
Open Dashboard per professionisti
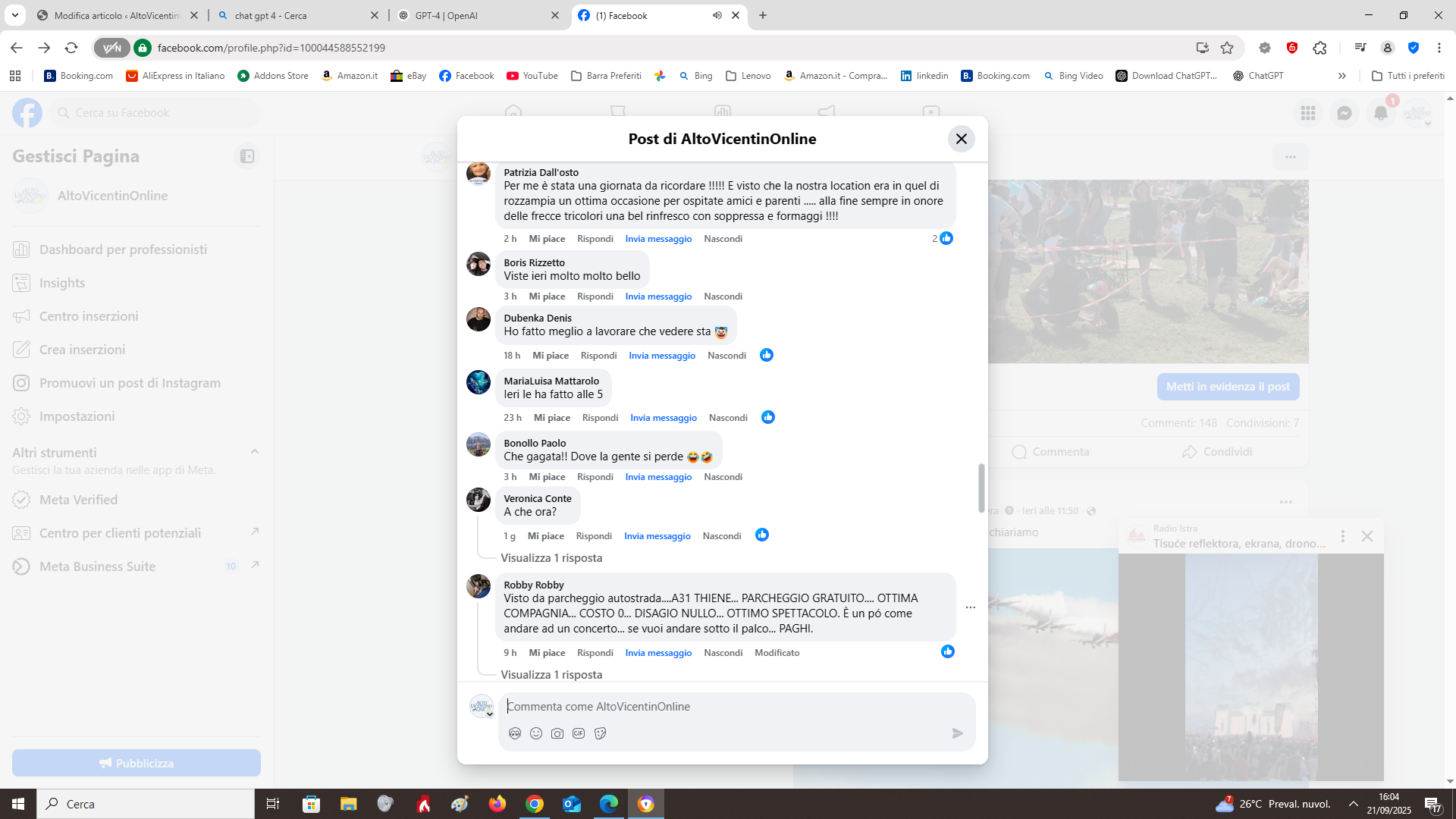tap(136, 249)
